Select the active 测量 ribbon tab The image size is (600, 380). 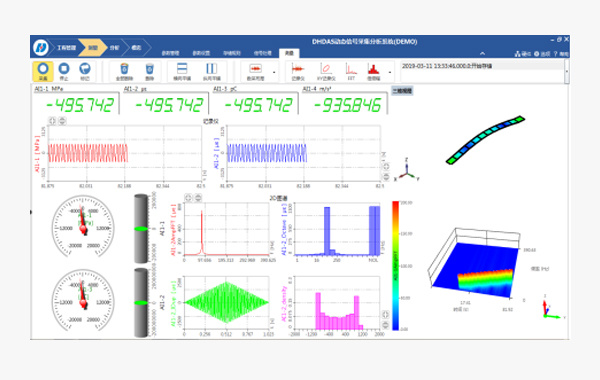(289, 53)
